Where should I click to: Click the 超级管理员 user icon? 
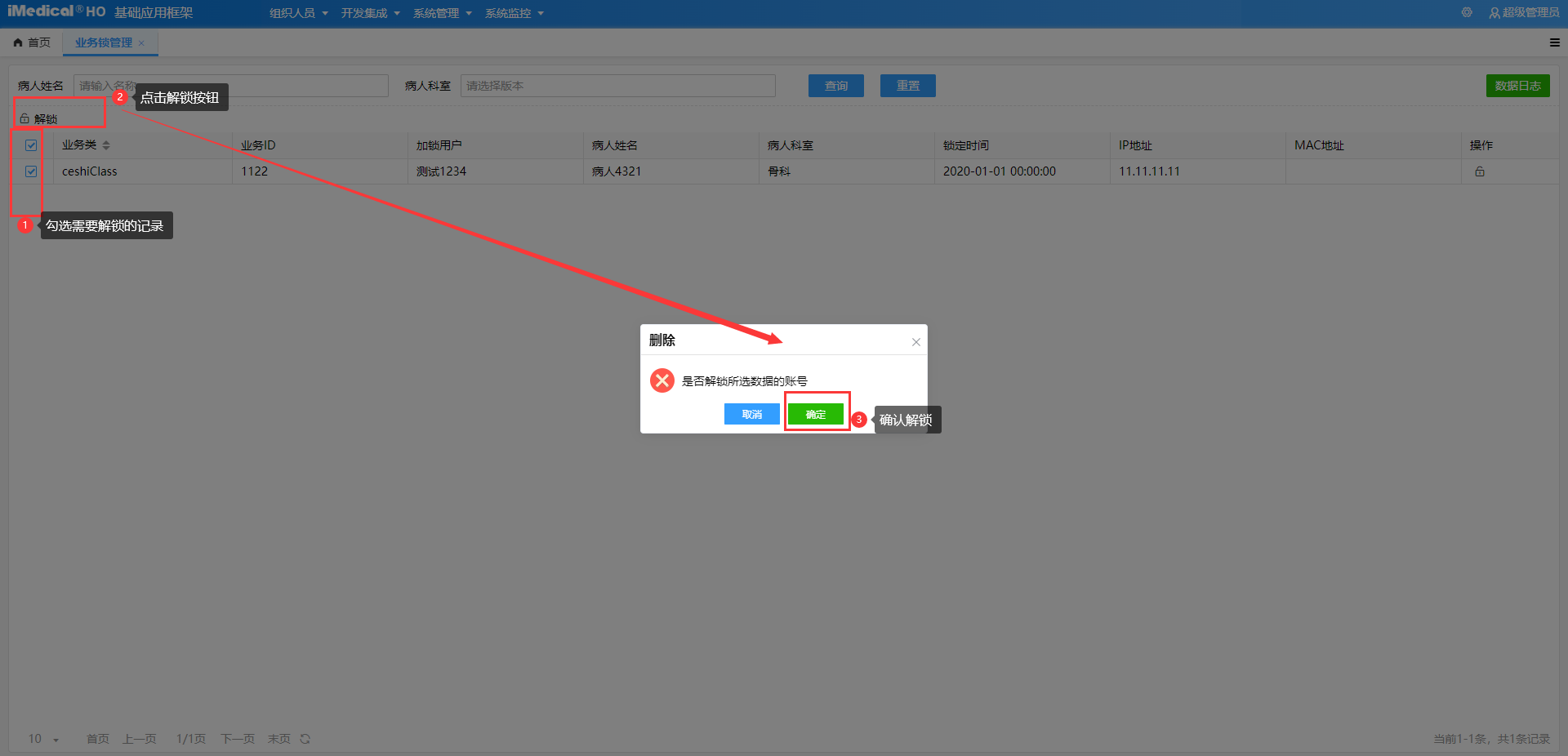[1494, 13]
